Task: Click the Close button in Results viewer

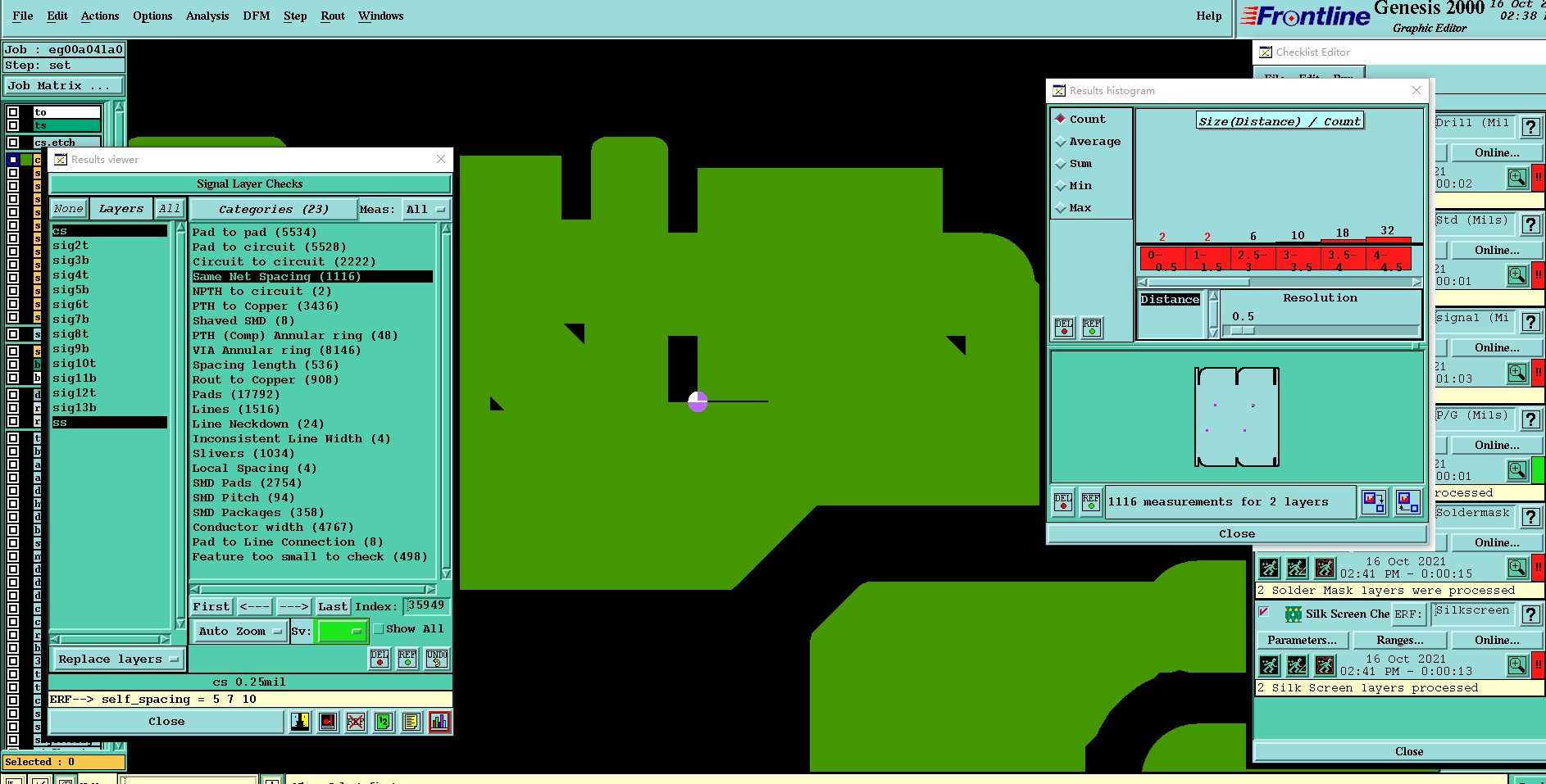Action: [x=166, y=722]
